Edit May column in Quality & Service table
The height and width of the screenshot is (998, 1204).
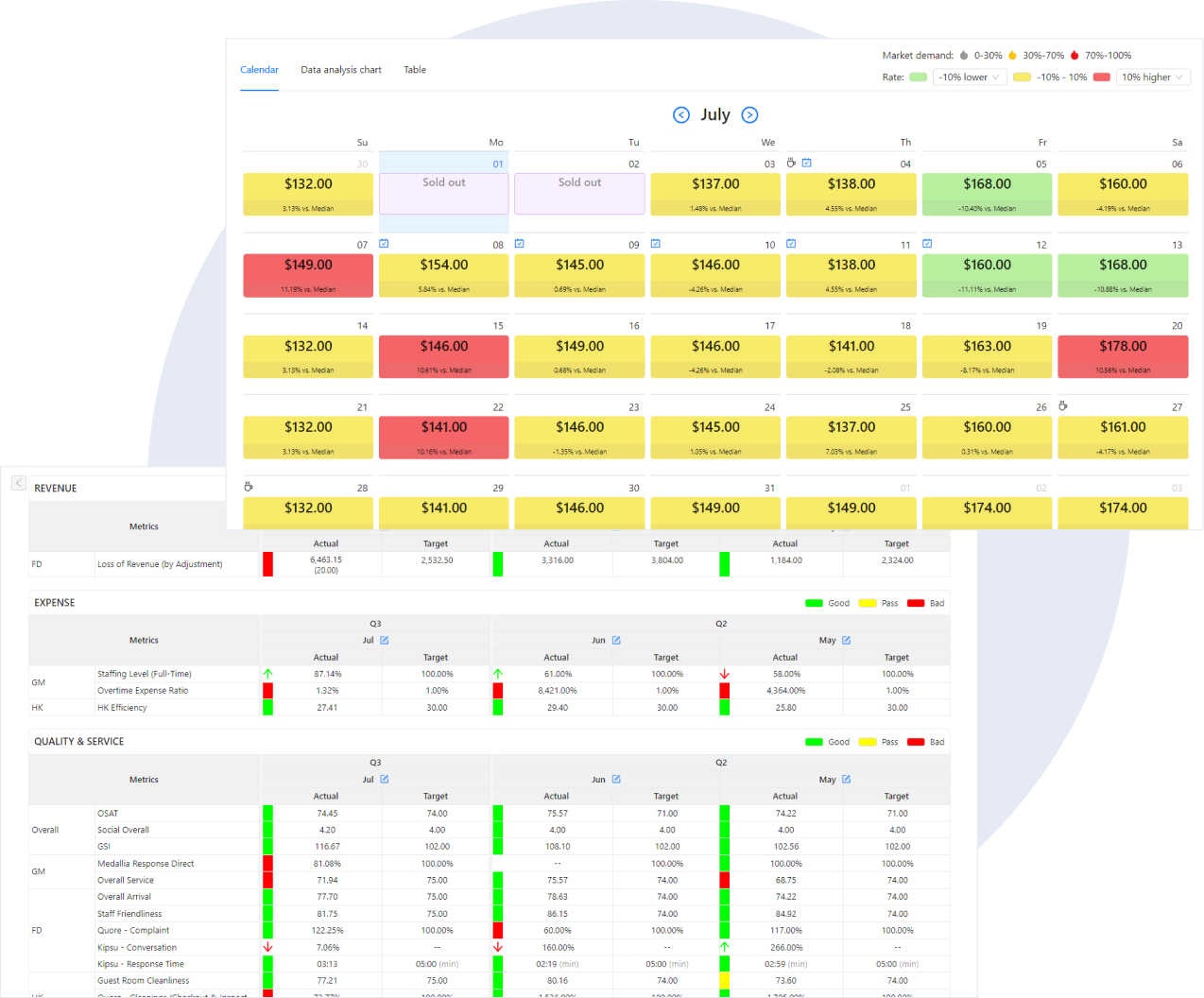846,780
